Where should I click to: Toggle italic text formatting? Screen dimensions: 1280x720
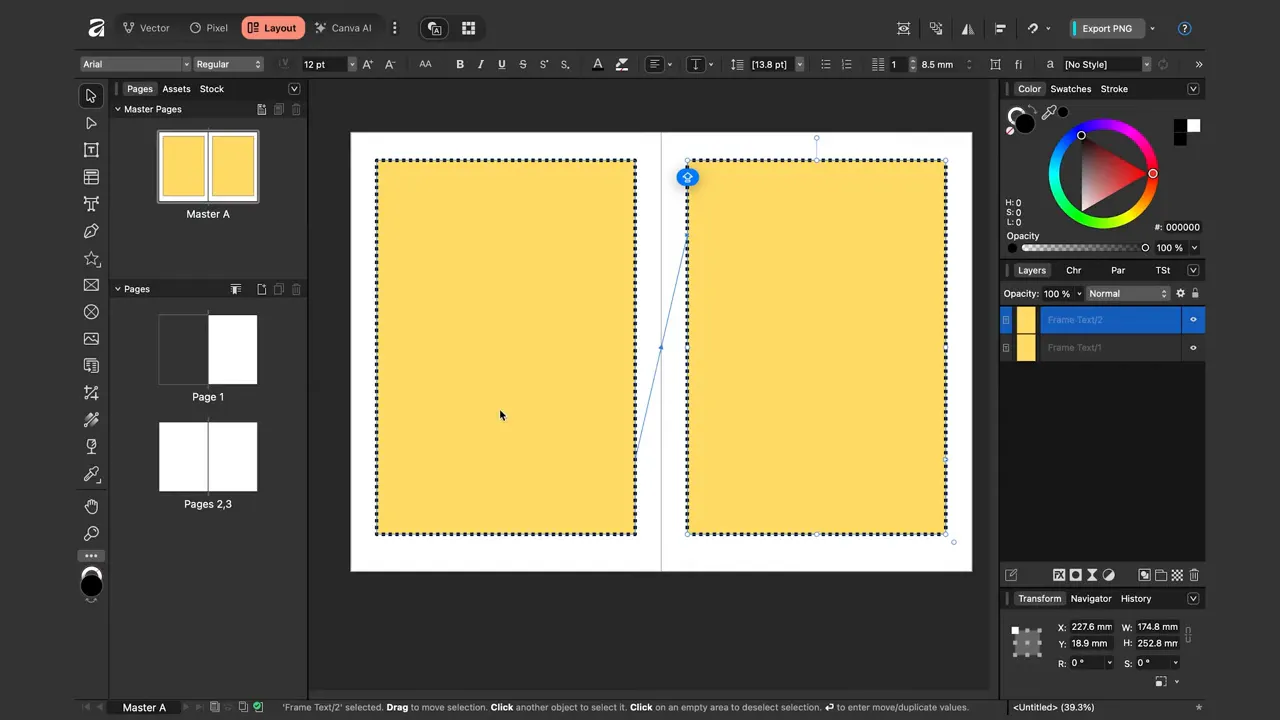point(480,64)
